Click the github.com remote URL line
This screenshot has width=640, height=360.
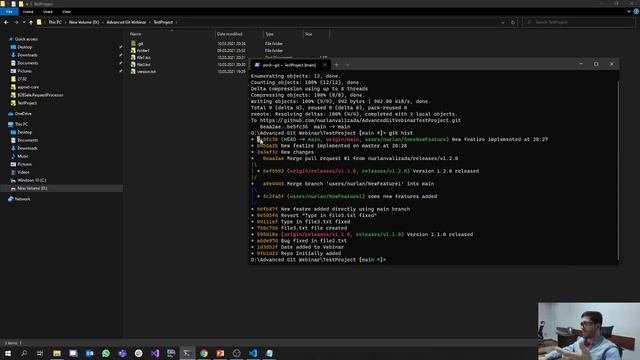point(356,120)
